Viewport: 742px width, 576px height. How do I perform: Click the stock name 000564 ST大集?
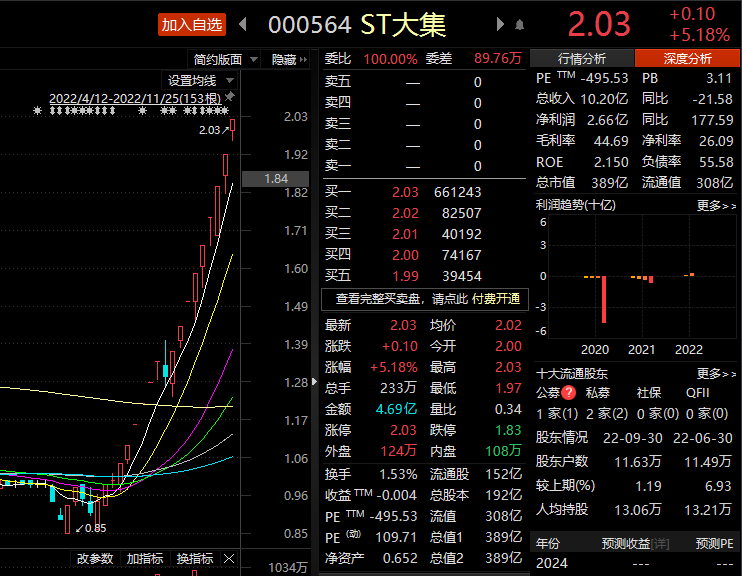(x=357, y=25)
